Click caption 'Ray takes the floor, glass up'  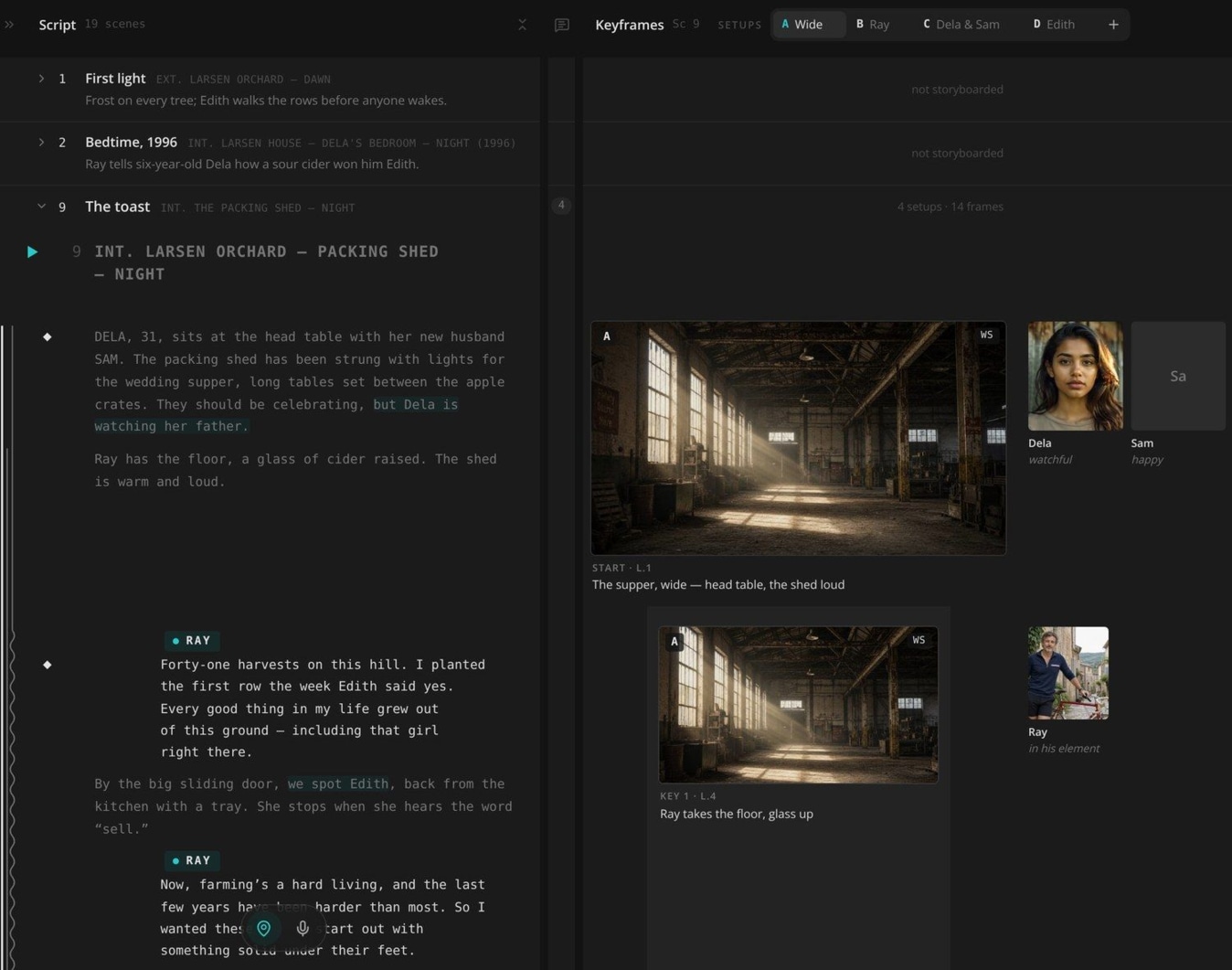[x=737, y=814]
